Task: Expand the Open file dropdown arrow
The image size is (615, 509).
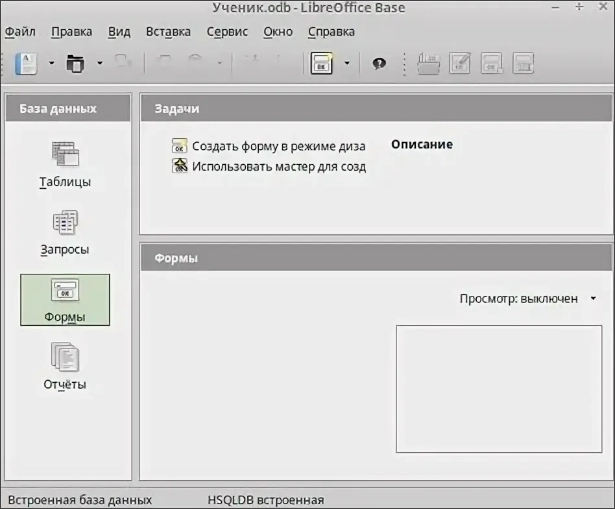Action: pos(100,63)
